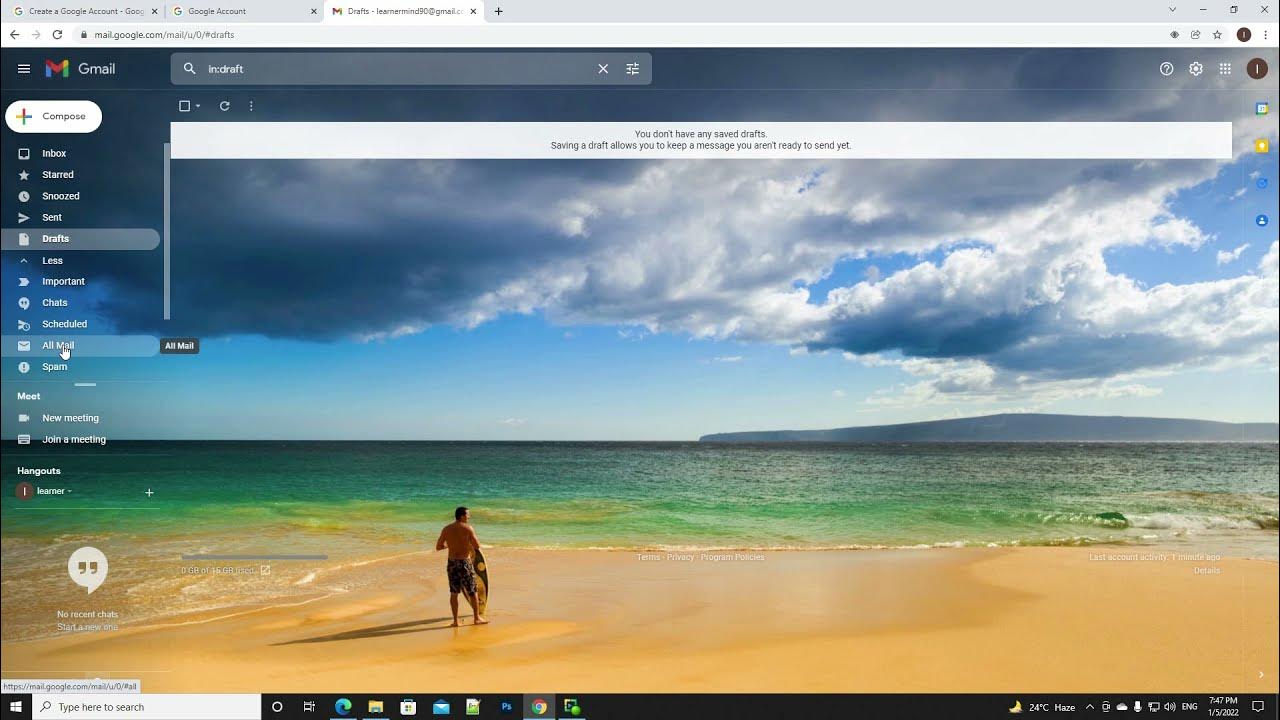The image size is (1280, 720).
Task: Open the Terms link
Action: tap(649, 557)
